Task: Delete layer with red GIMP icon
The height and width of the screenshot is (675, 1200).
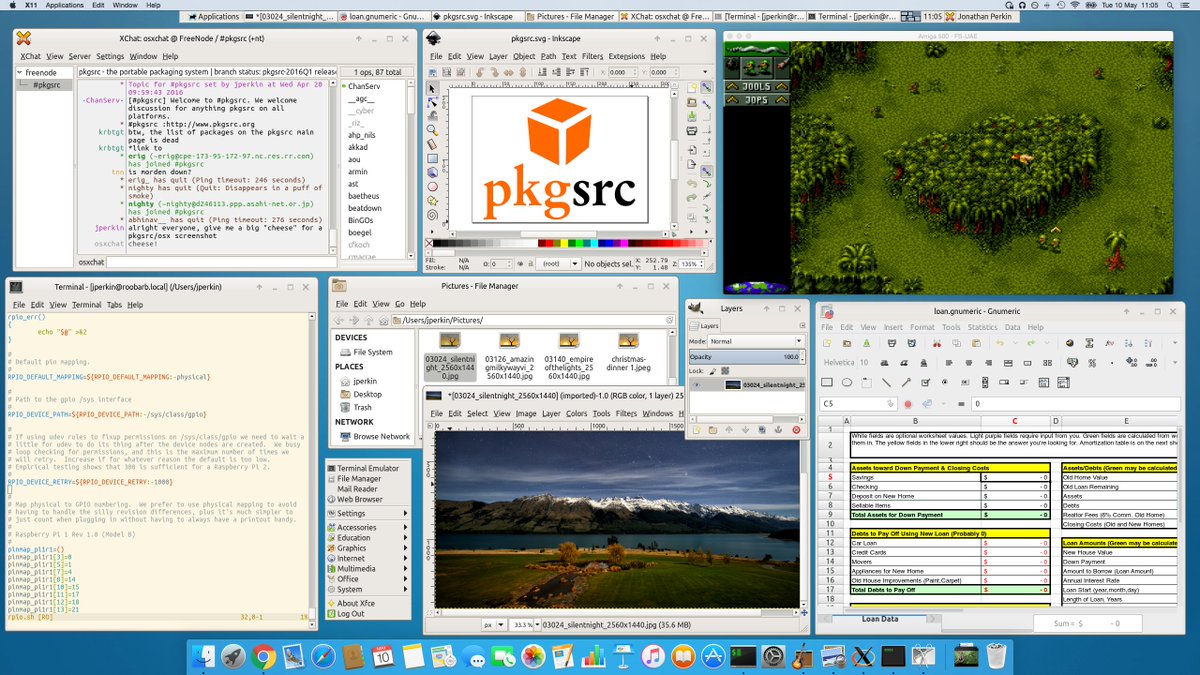Action: [796, 429]
